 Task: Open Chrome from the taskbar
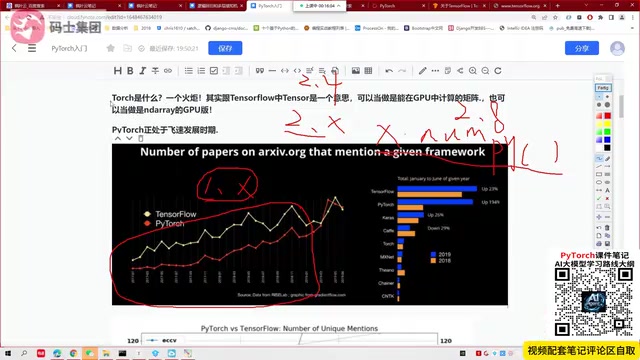click(73, 353)
